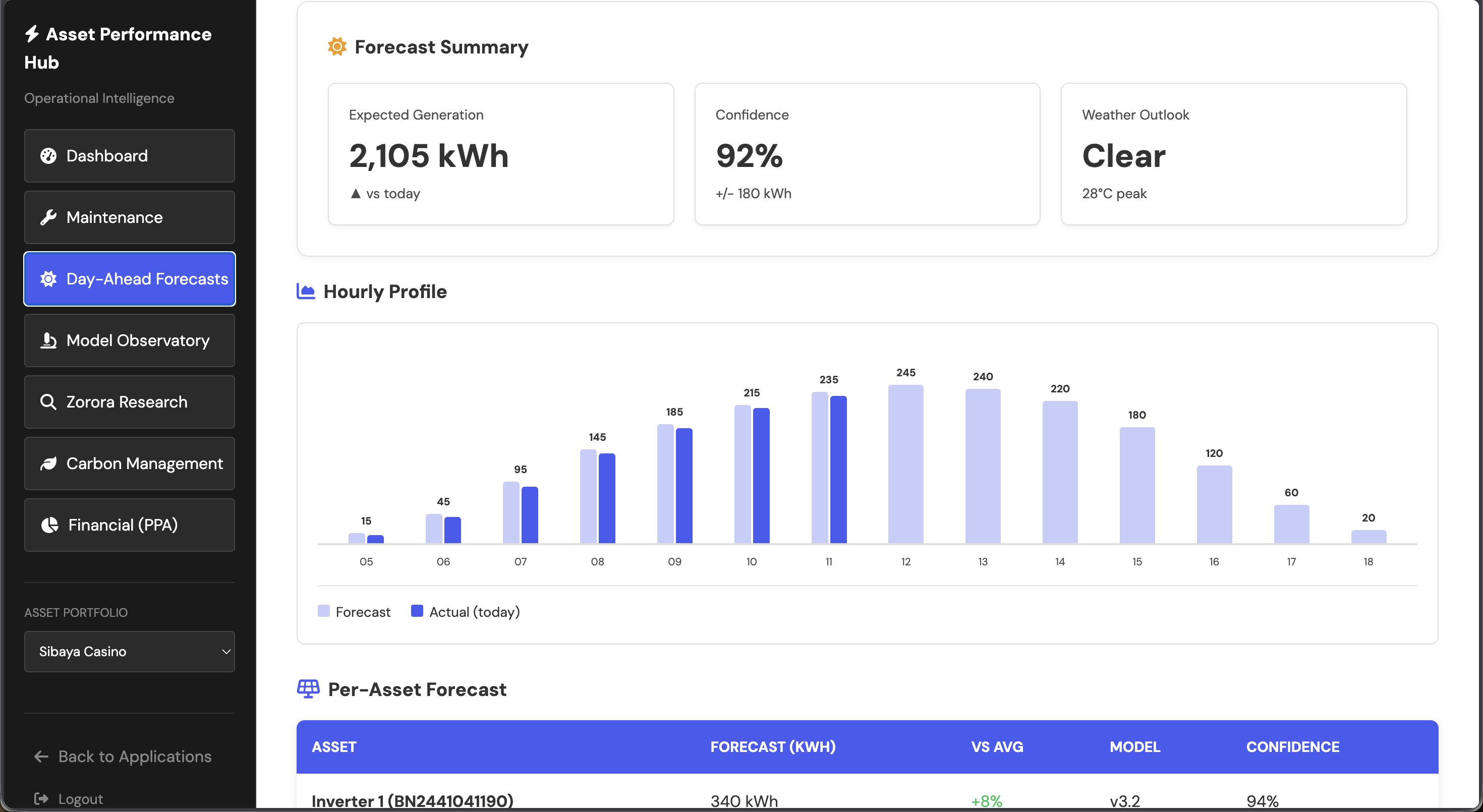Click the Logout icon
This screenshot has width=1483, height=812.
(x=42, y=799)
